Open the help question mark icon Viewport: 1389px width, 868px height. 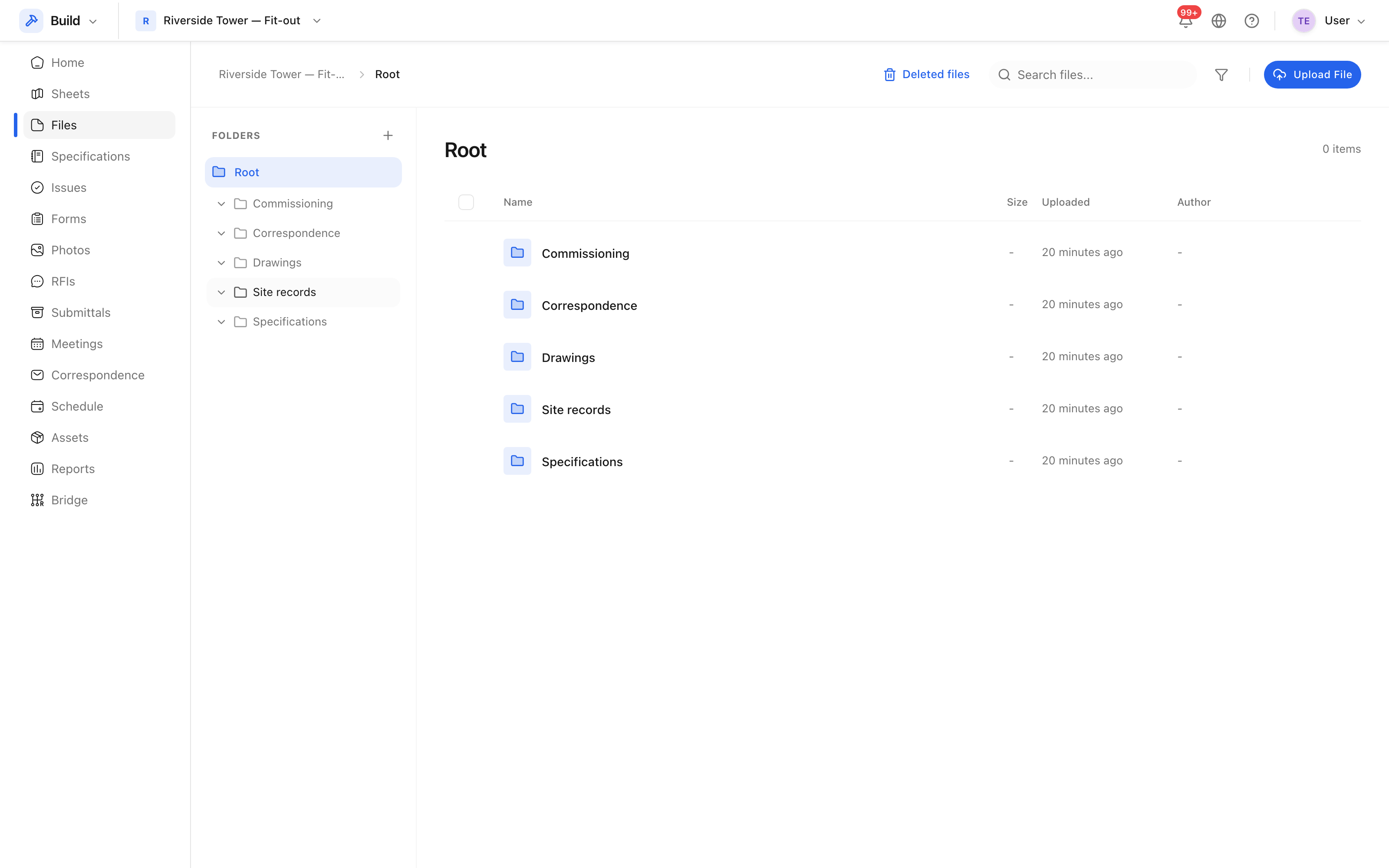(1251, 21)
